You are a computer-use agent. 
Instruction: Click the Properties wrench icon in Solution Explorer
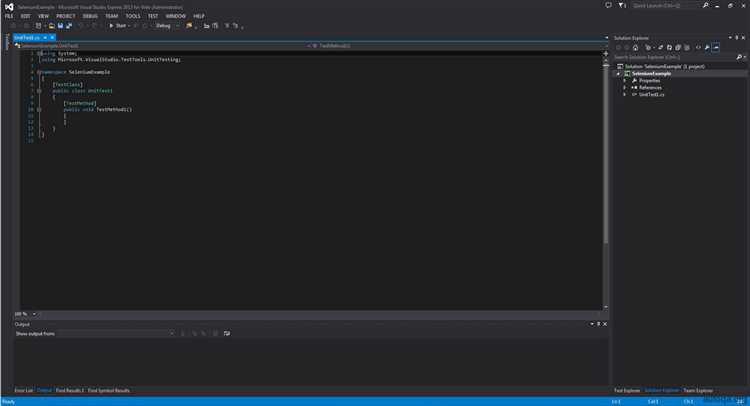pyautogui.click(x=707, y=47)
